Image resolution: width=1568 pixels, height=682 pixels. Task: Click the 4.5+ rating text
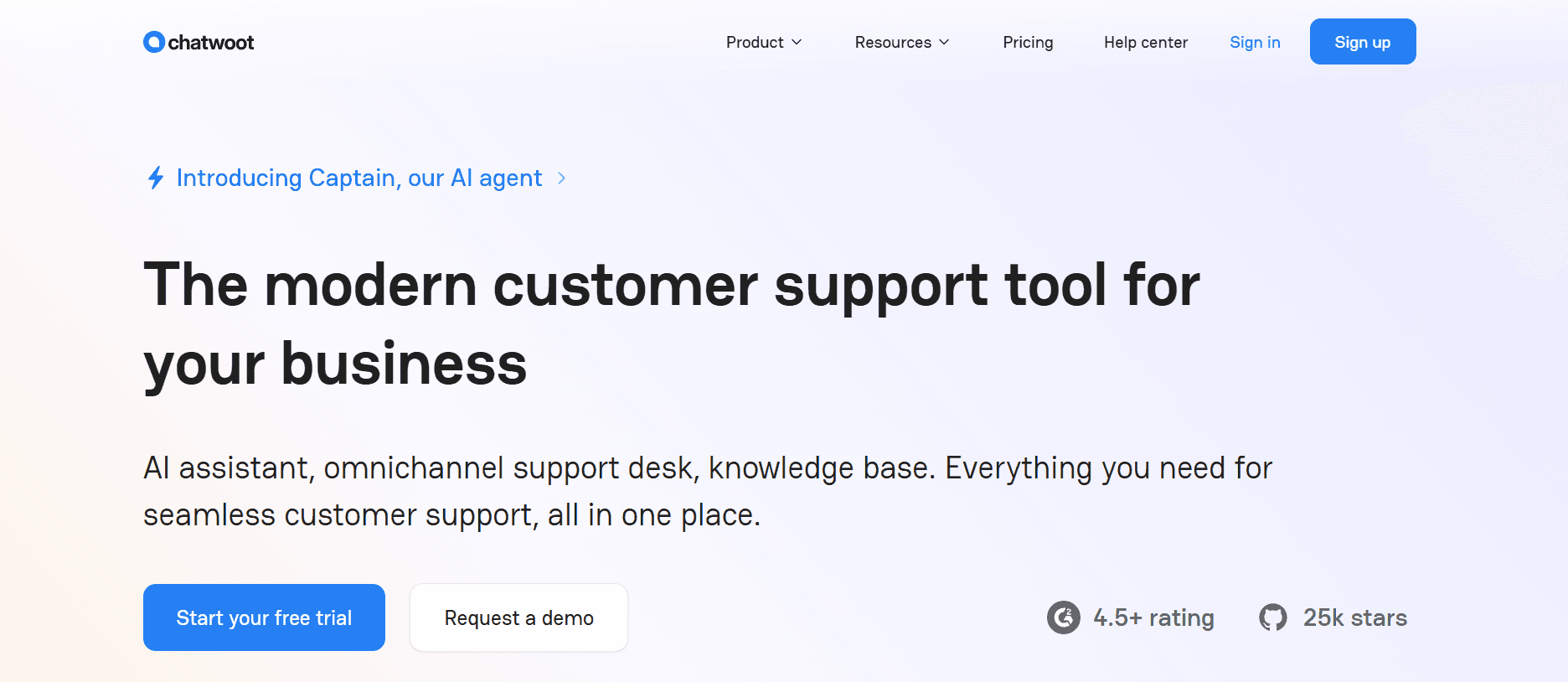coord(1153,618)
